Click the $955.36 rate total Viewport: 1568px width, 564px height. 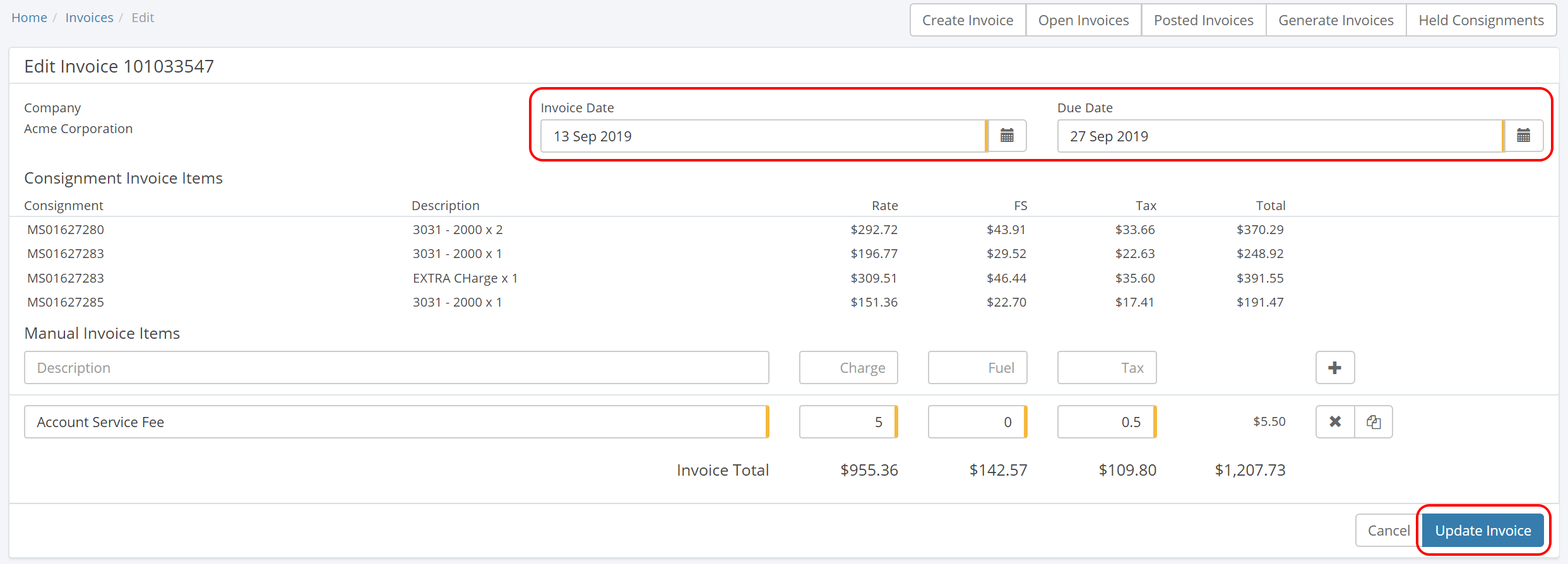(x=869, y=470)
